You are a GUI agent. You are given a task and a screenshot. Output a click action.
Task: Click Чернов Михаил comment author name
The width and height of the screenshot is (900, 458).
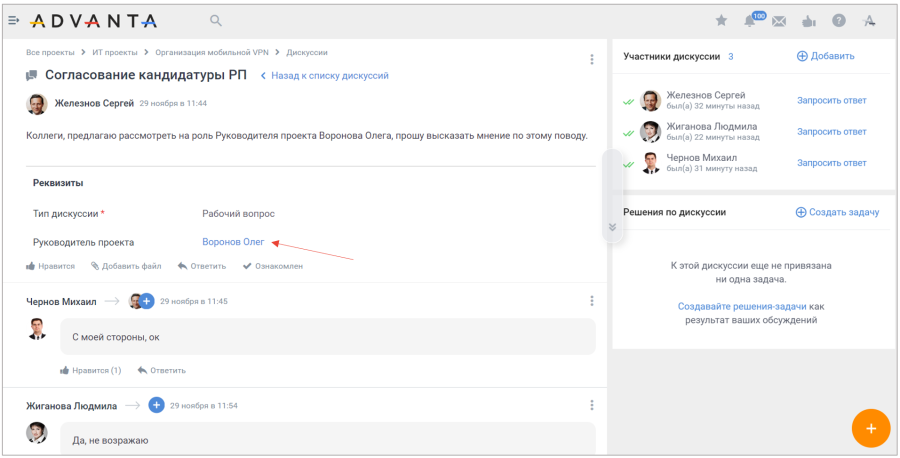click(61, 301)
